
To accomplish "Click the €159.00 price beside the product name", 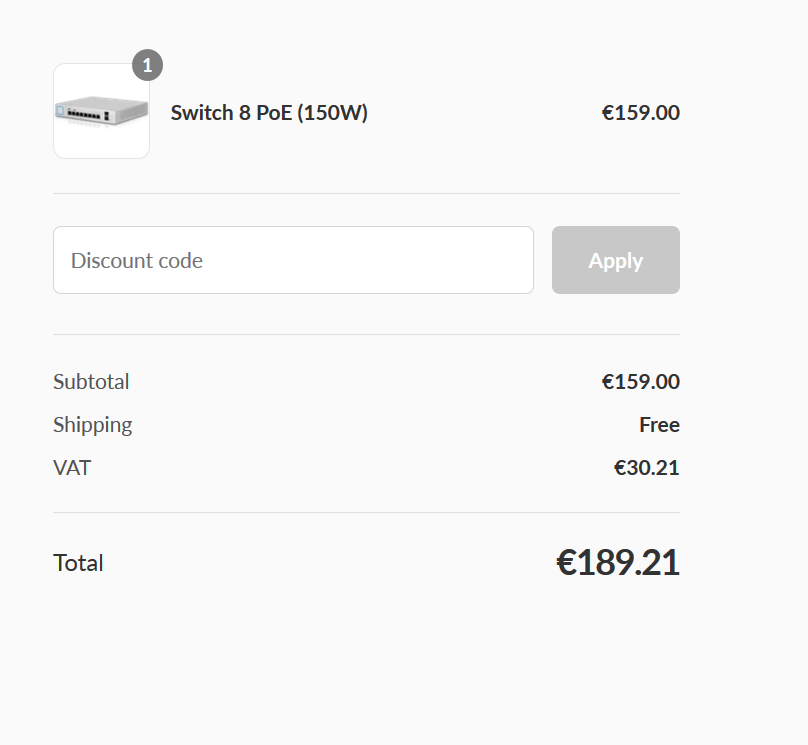I will click(640, 113).
